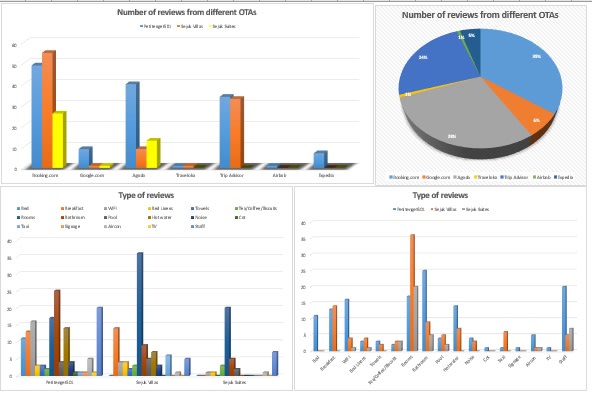Click the Hot water legend entry
The width and height of the screenshot is (592, 396).
click(160, 217)
